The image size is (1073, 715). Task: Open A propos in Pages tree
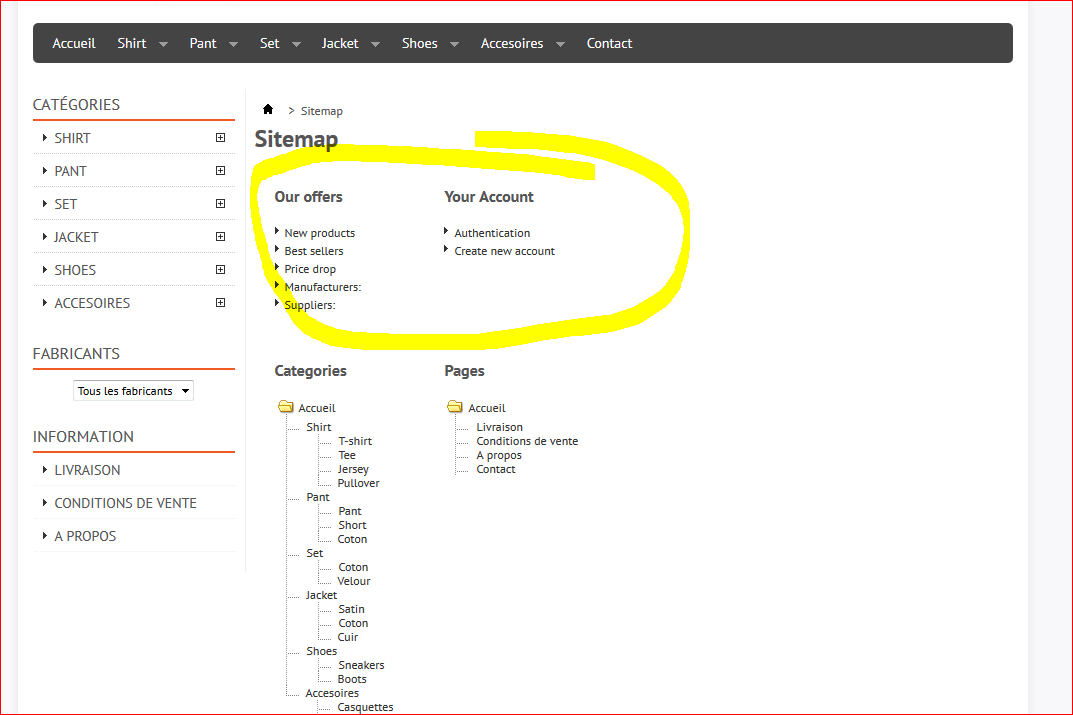[499, 456]
